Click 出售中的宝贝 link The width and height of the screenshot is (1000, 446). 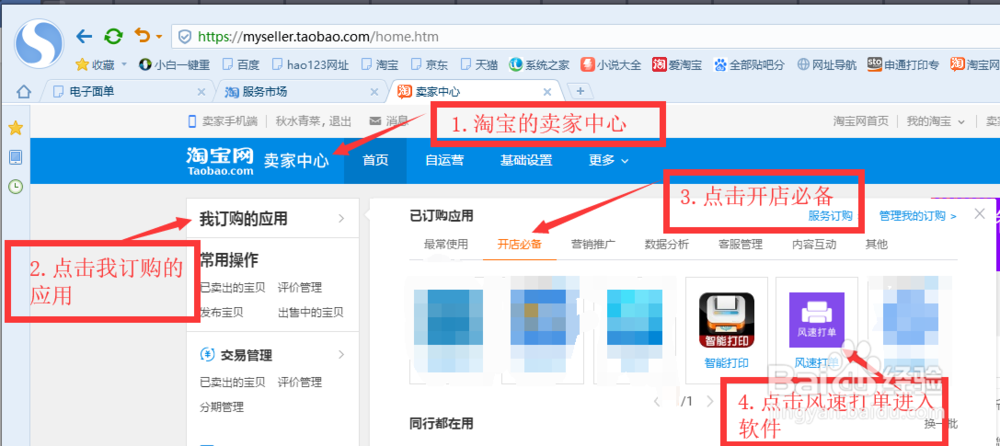311,313
